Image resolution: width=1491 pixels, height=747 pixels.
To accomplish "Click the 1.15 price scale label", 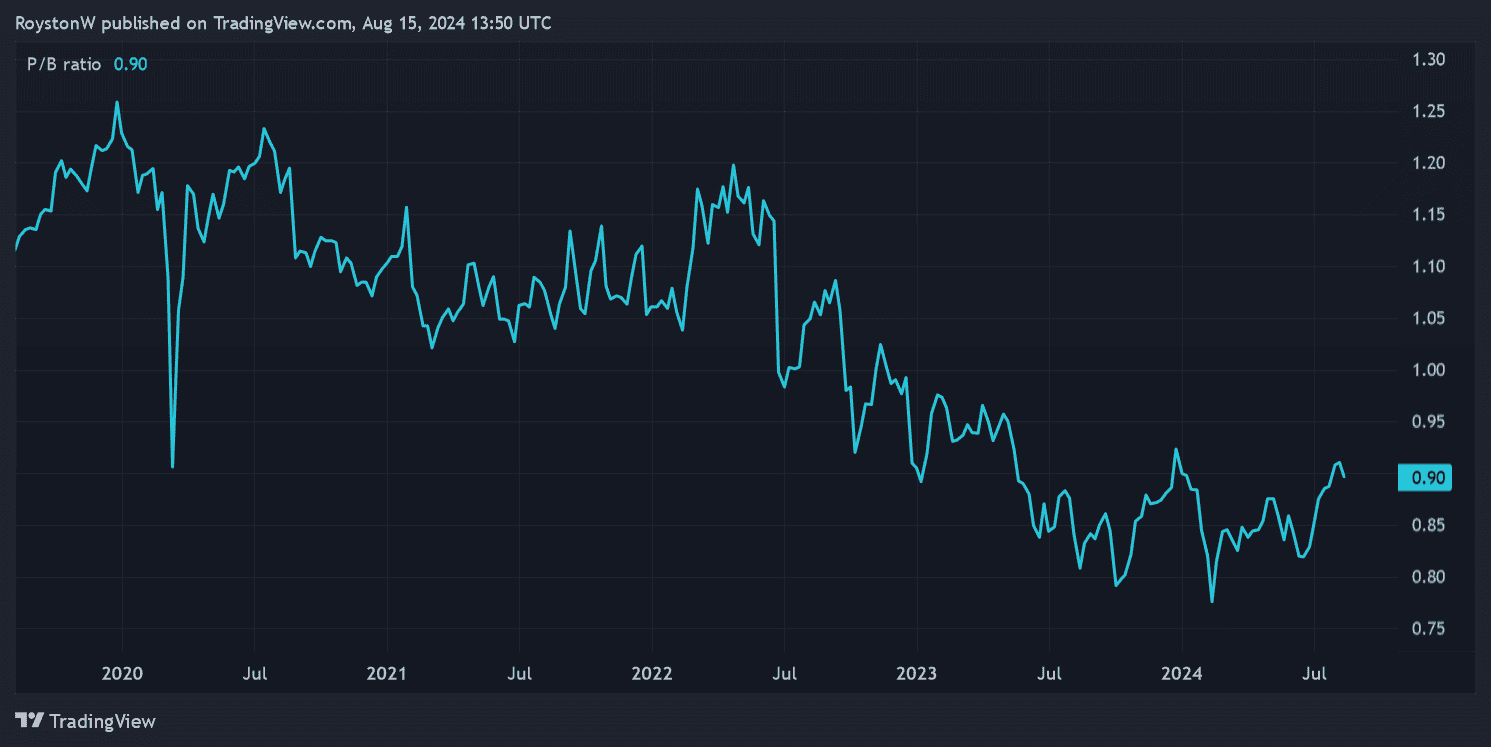I will pos(1429,215).
